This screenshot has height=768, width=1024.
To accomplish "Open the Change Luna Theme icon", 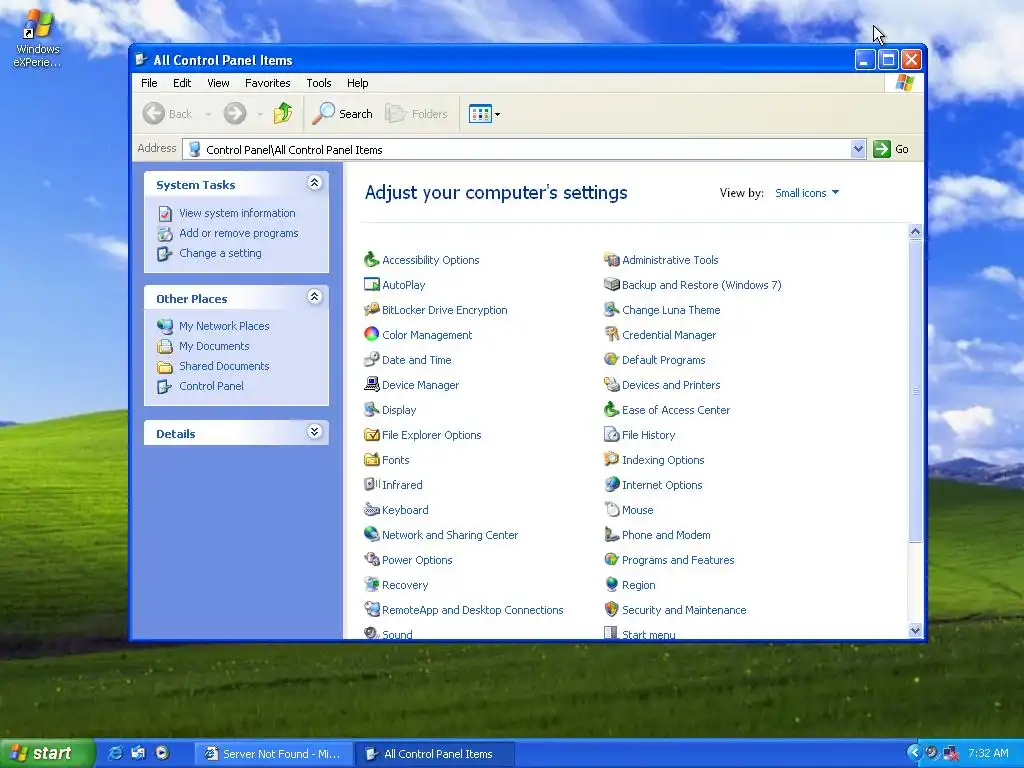I will pyautogui.click(x=611, y=310).
